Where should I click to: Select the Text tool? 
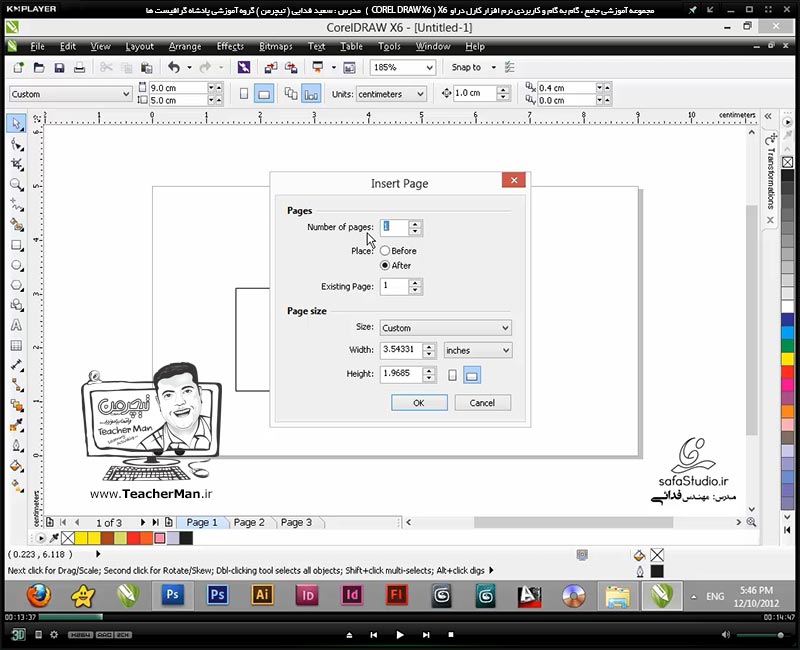tap(16, 326)
